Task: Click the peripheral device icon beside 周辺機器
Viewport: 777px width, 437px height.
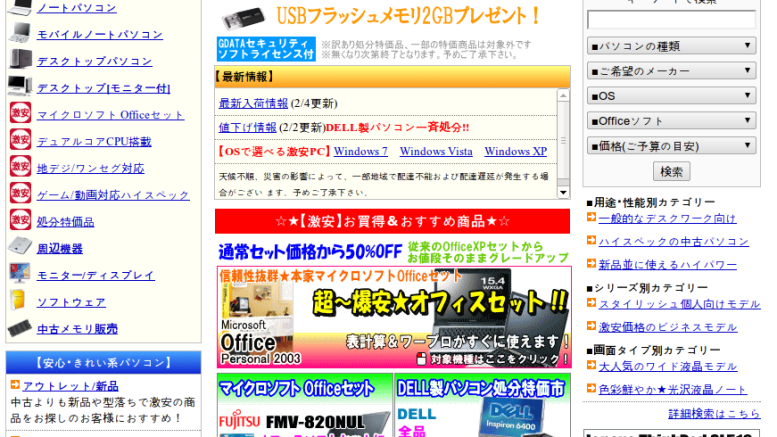Action: coord(19,247)
